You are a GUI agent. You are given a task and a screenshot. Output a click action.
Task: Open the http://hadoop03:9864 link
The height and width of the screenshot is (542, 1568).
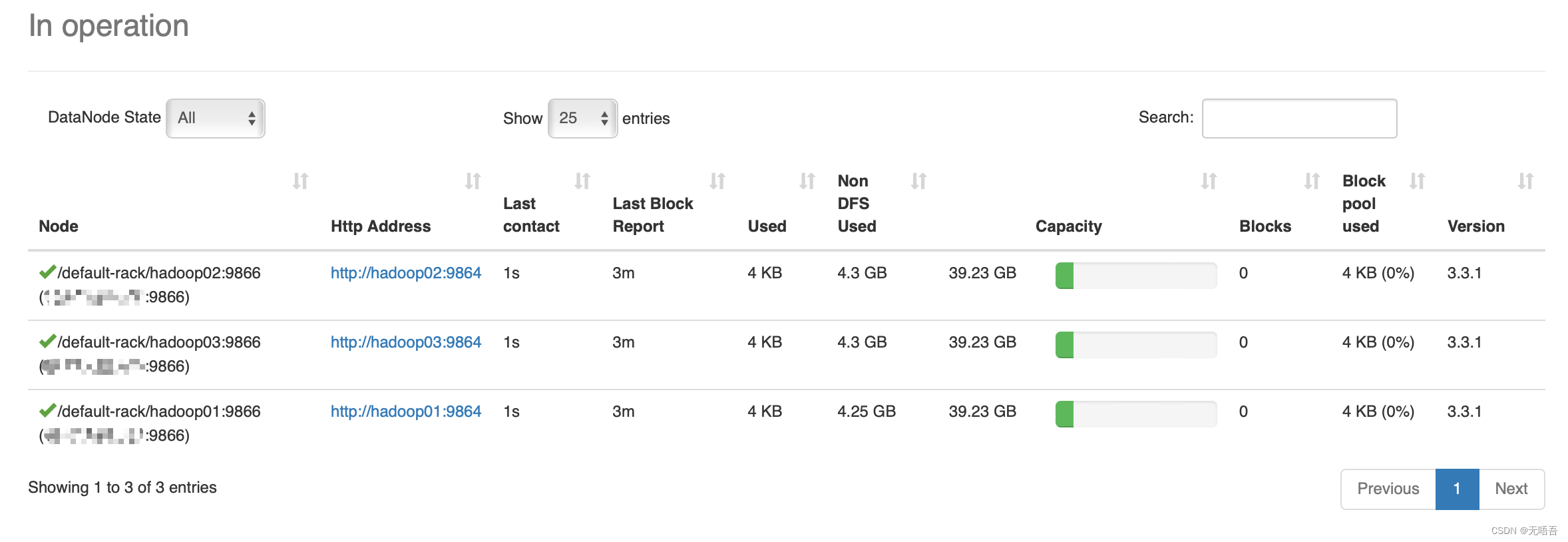405,342
